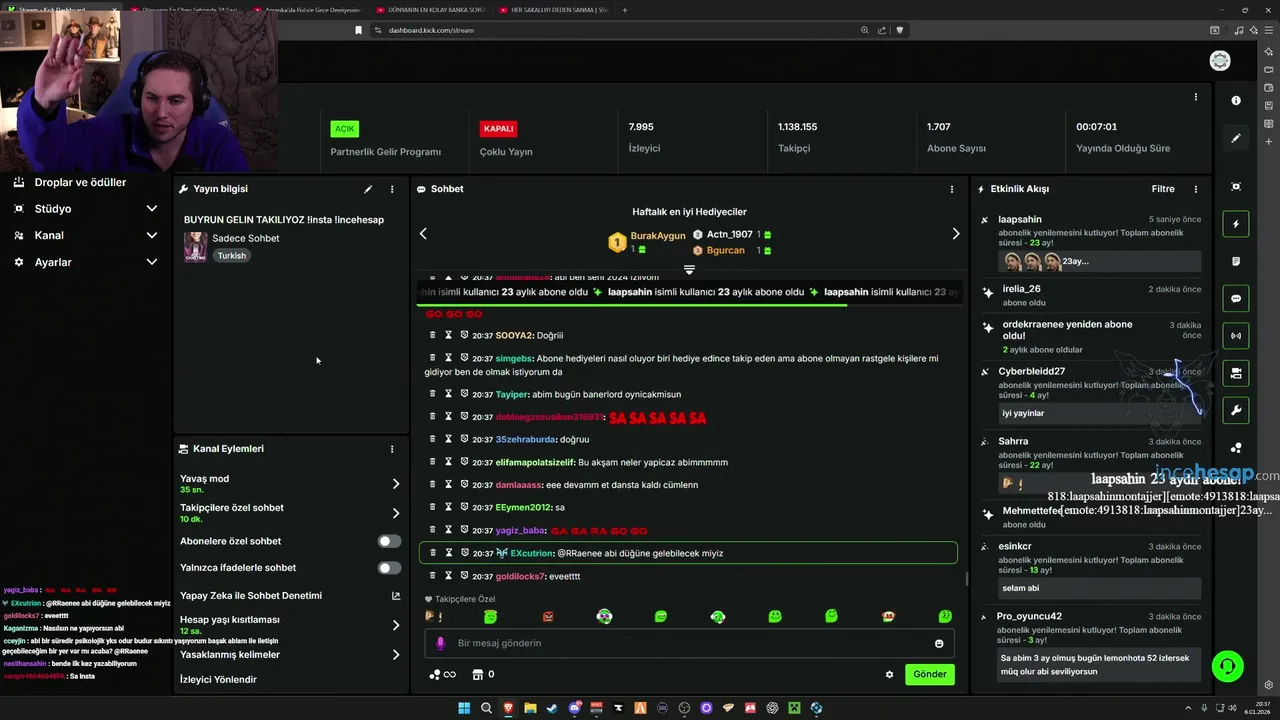The image size is (1280, 720).
Task: Click the KAPALI Çoklu Yayın badge
Action: [x=498, y=129]
